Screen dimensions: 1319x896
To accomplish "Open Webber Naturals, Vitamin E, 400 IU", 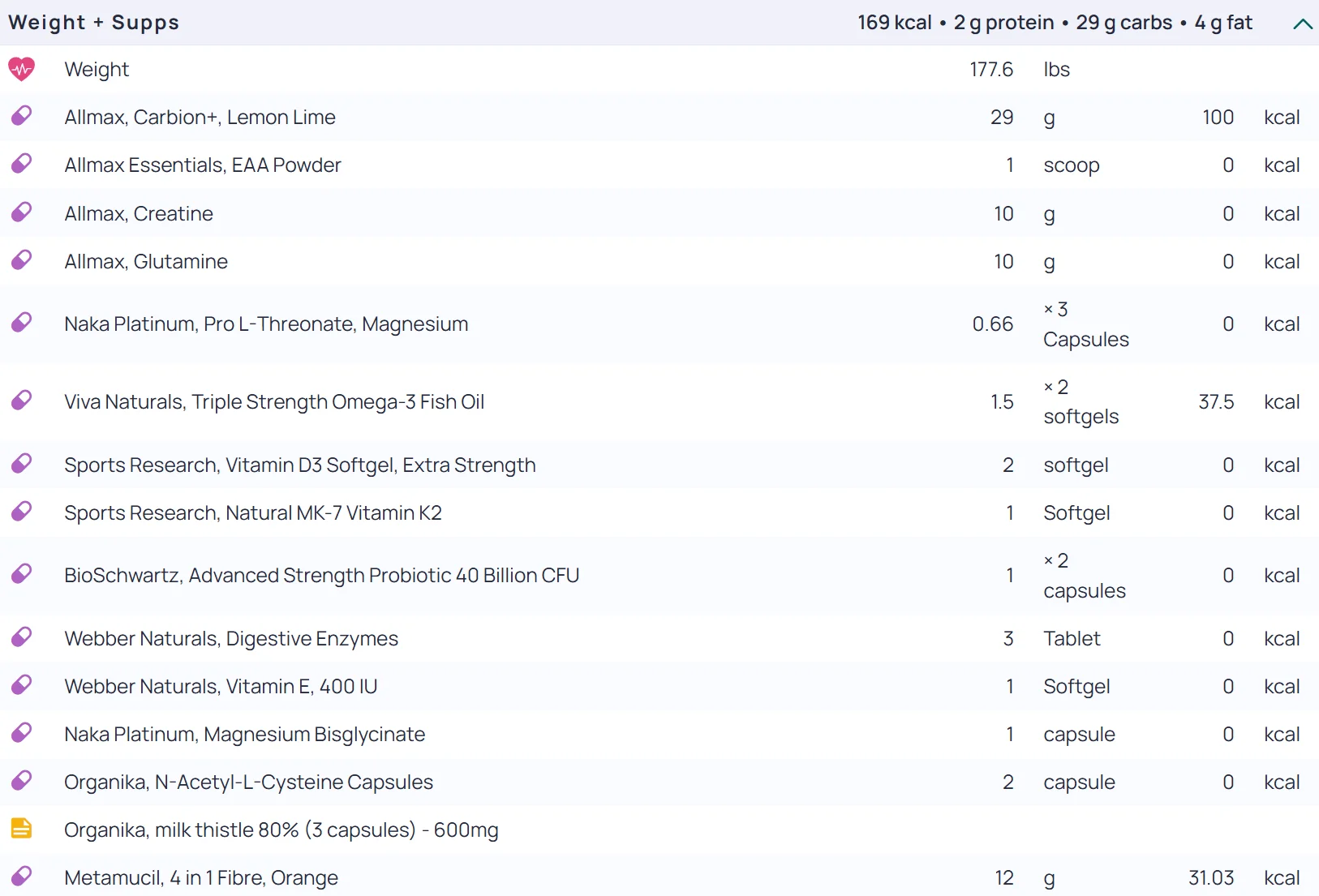I will 221,687.
